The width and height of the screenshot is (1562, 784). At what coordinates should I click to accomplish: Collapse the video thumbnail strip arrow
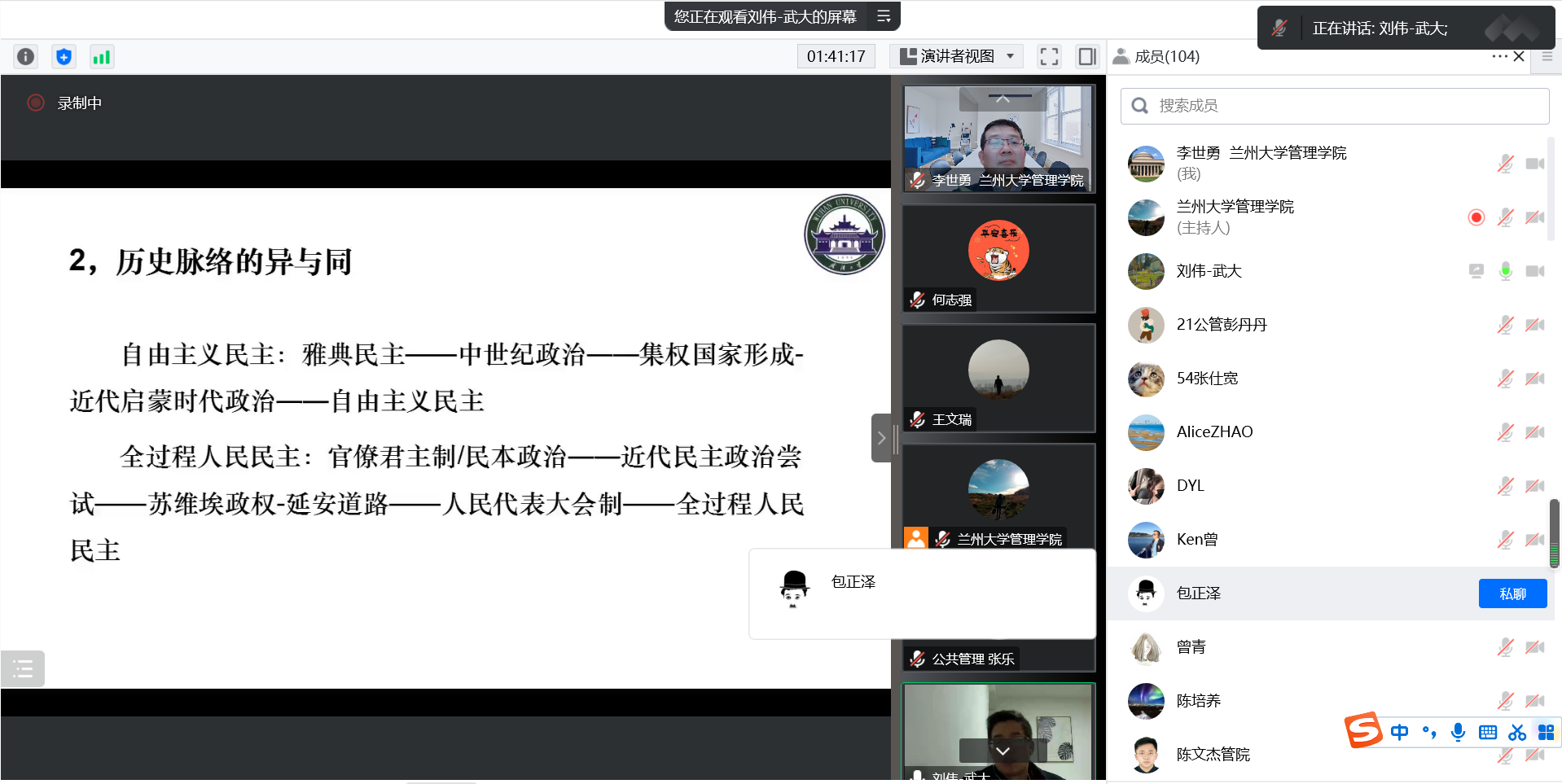pos(881,438)
